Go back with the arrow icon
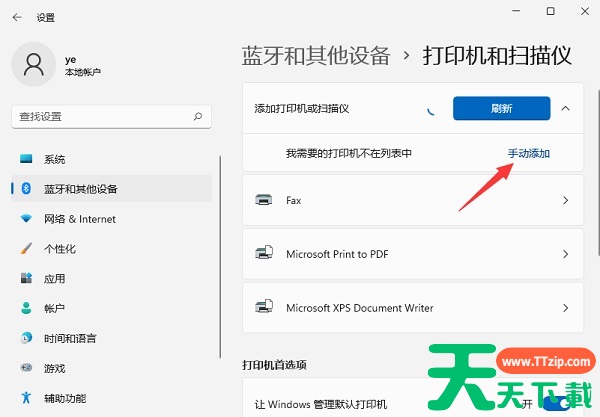Image resolution: width=600 pixels, height=417 pixels. 17,17
